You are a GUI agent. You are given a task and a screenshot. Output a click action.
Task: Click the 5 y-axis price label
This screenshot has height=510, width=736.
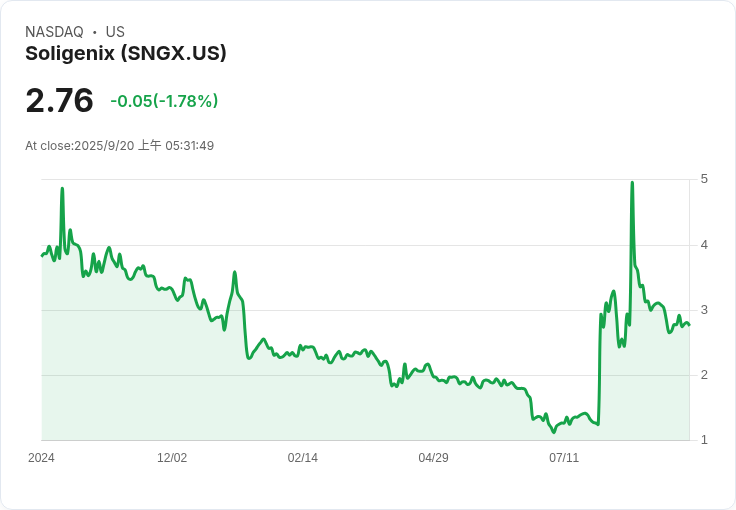pos(704,179)
